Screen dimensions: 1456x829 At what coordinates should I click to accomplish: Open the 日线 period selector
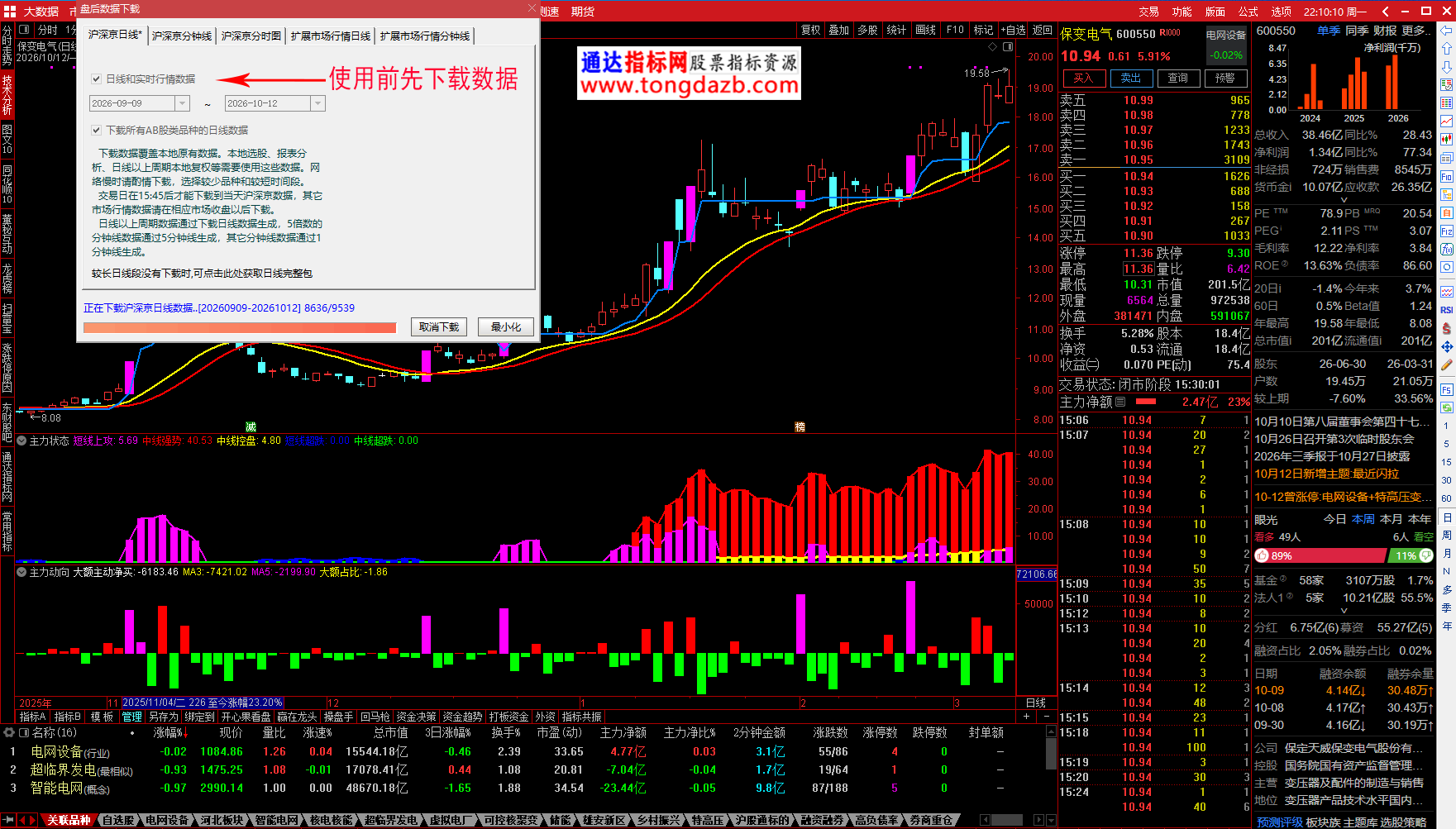coord(1036,703)
